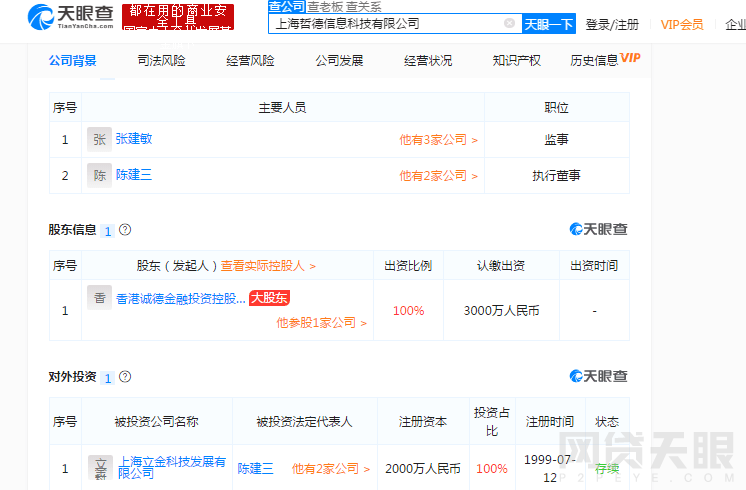This screenshot has height=490, width=746.
Task: Select the 查公司 search tab
Action: [286, 7]
